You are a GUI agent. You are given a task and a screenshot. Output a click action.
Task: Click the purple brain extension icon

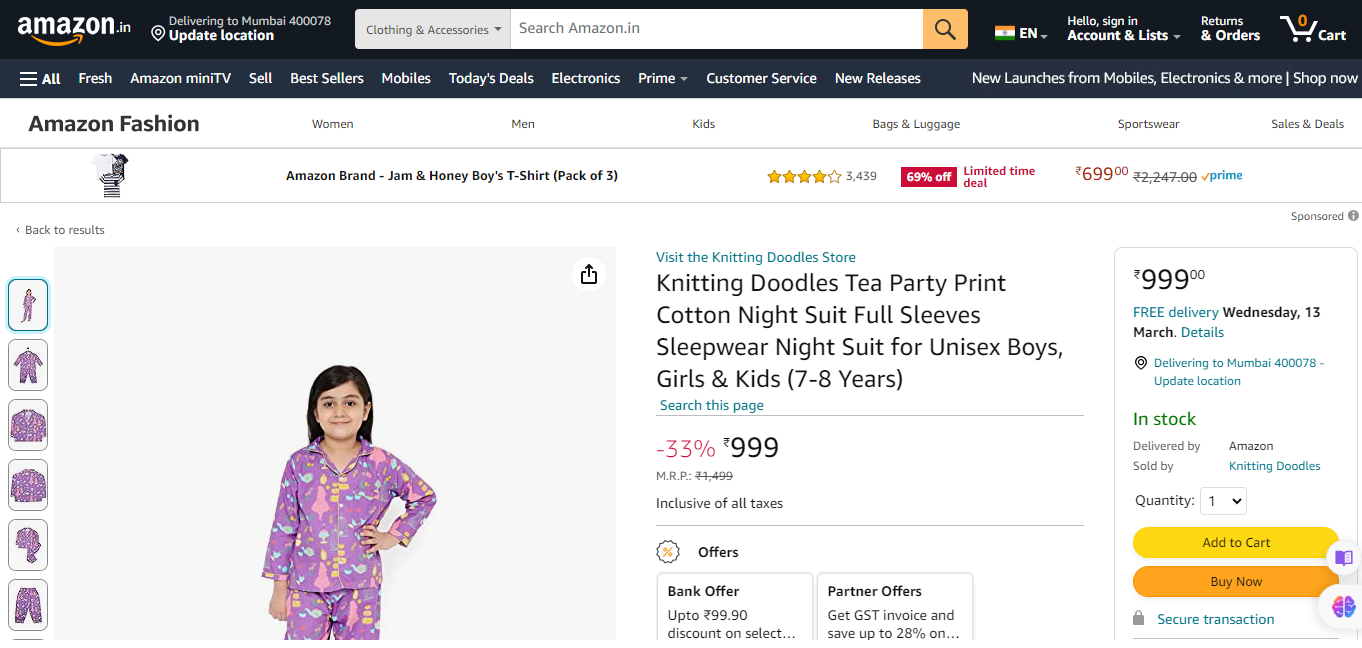[x=1343, y=605]
